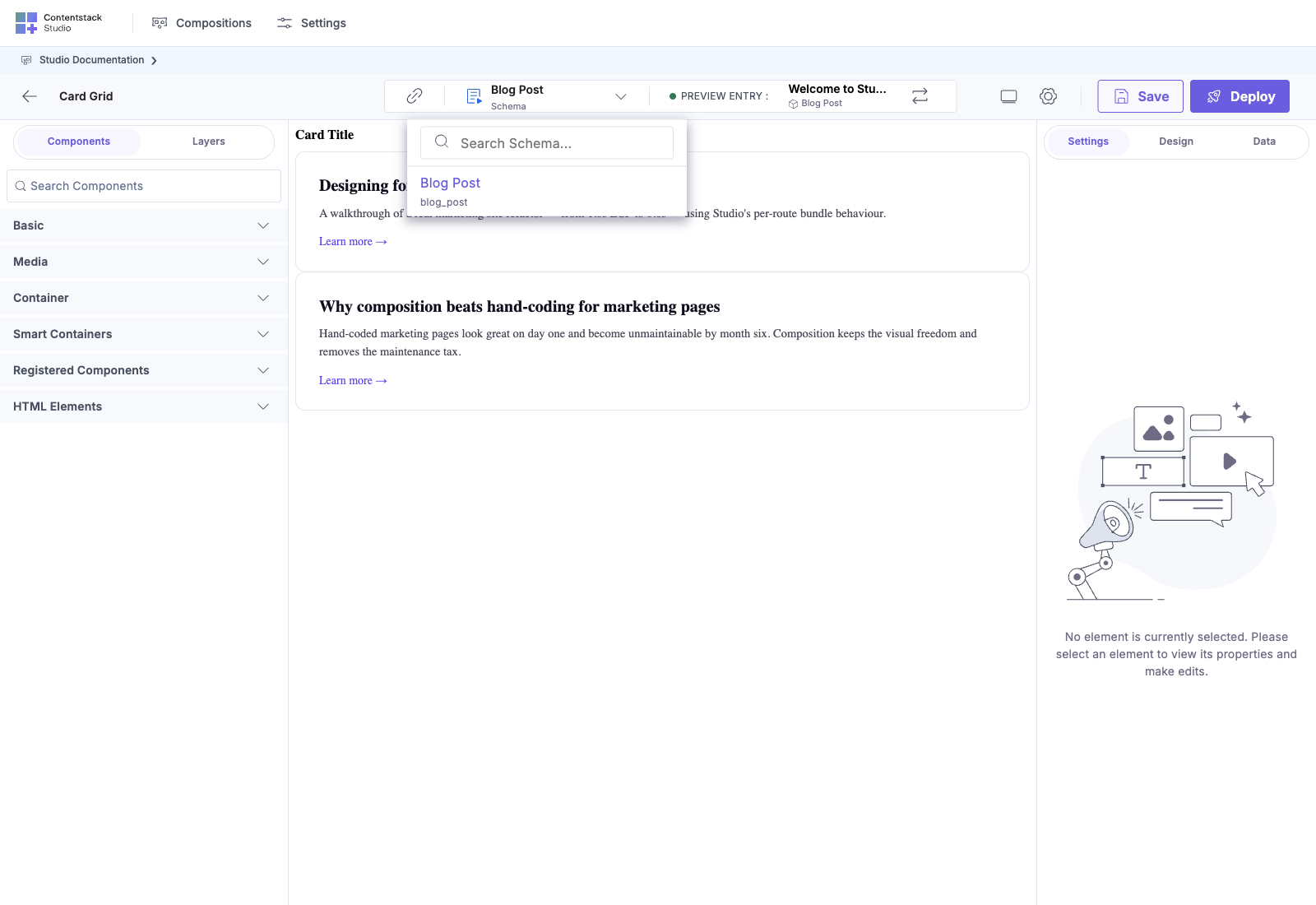Click the link chain icon in toolbar
This screenshot has height=905, width=1316.
point(415,96)
